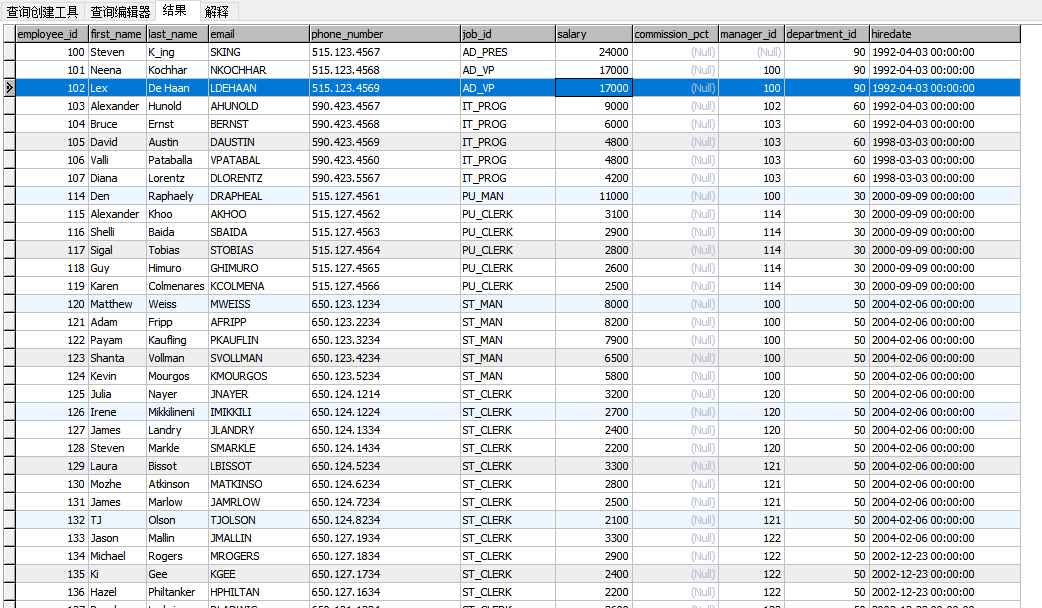Select the 结果 tab

(175, 10)
